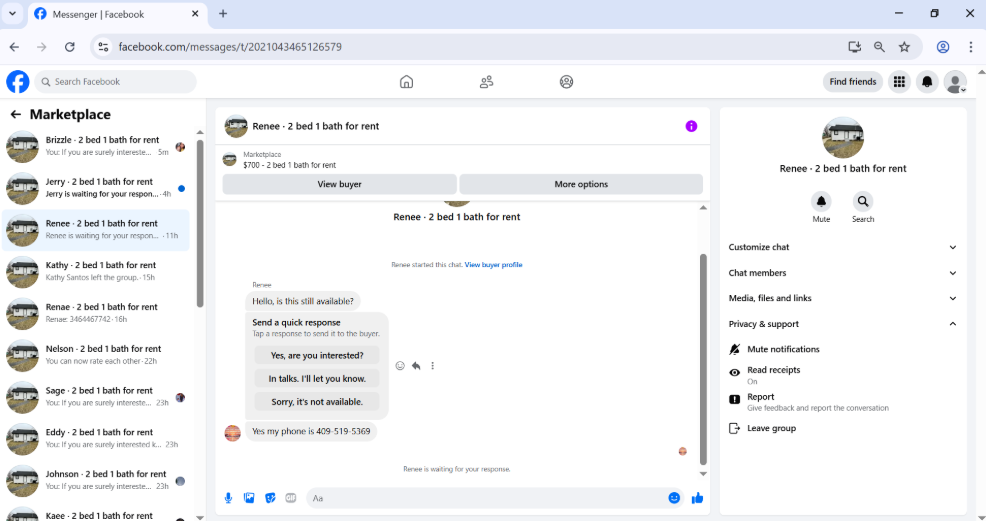Click the $700 listing thumbnail in chat header
The height and width of the screenshot is (521, 986).
[230, 160]
